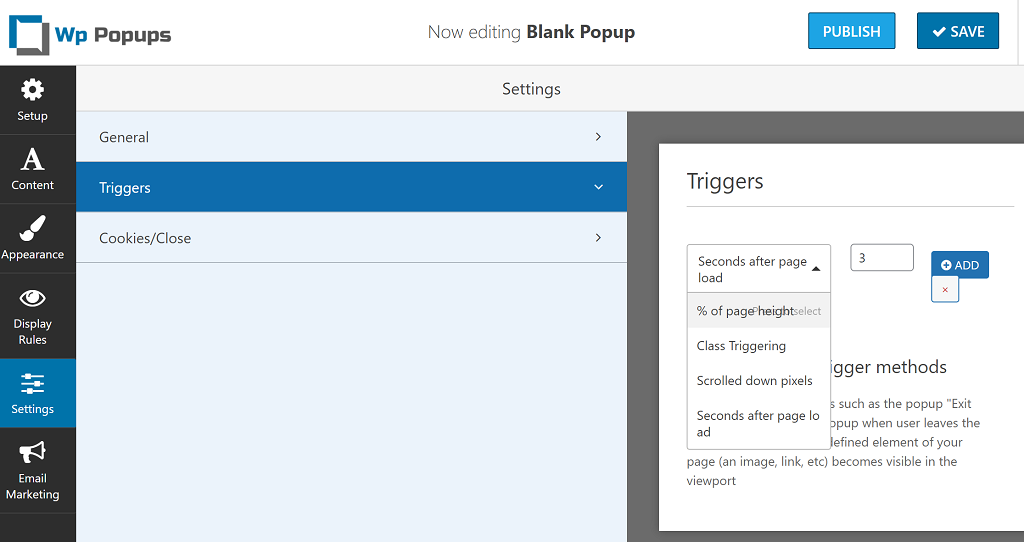The width and height of the screenshot is (1024, 542).
Task: Click the Wp Popups logo
Action: [90, 33]
